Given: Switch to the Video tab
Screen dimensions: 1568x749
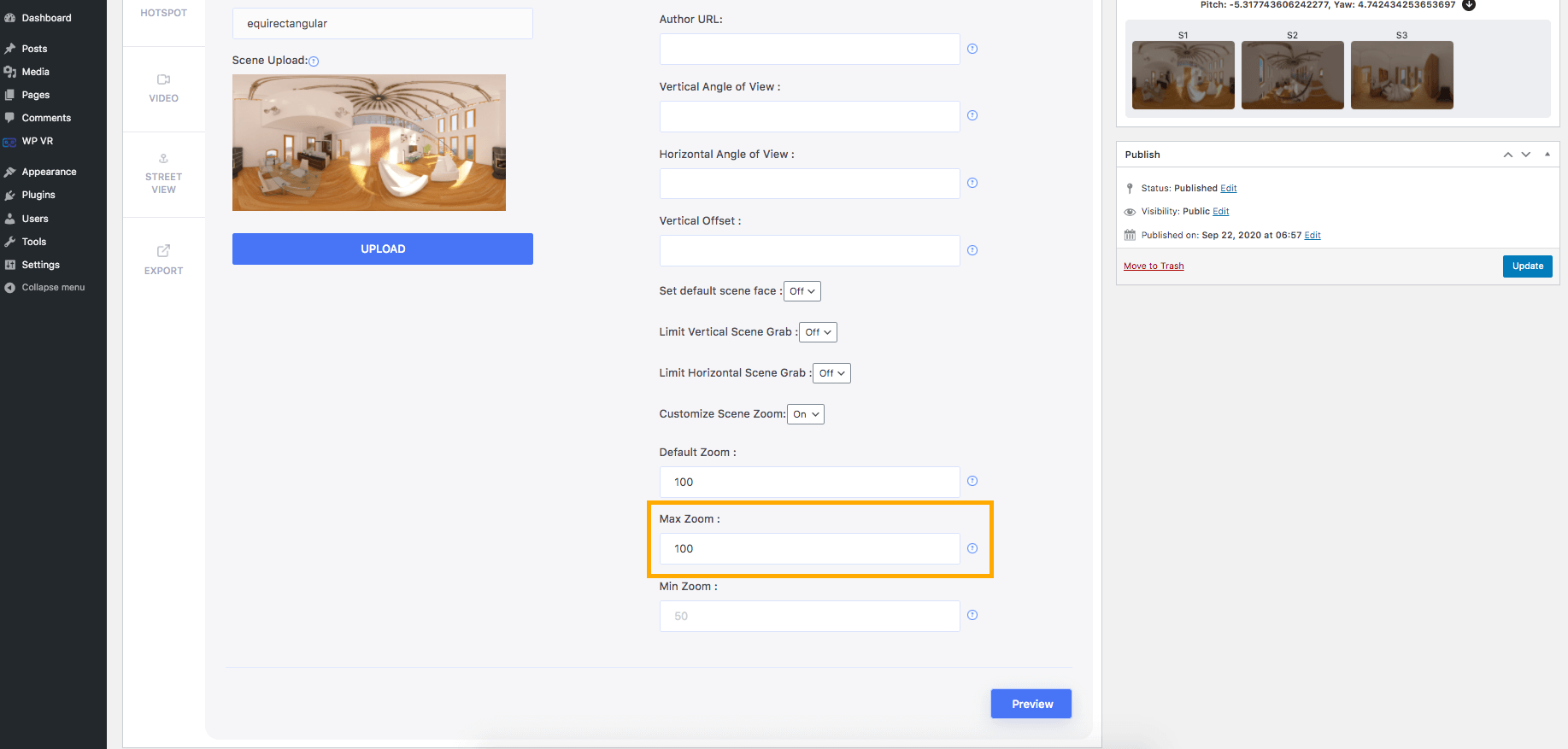Looking at the screenshot, I should (x=164, y=89).
